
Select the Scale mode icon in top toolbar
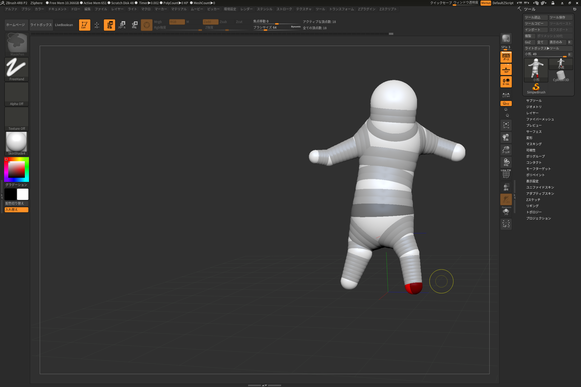(135, 25)
